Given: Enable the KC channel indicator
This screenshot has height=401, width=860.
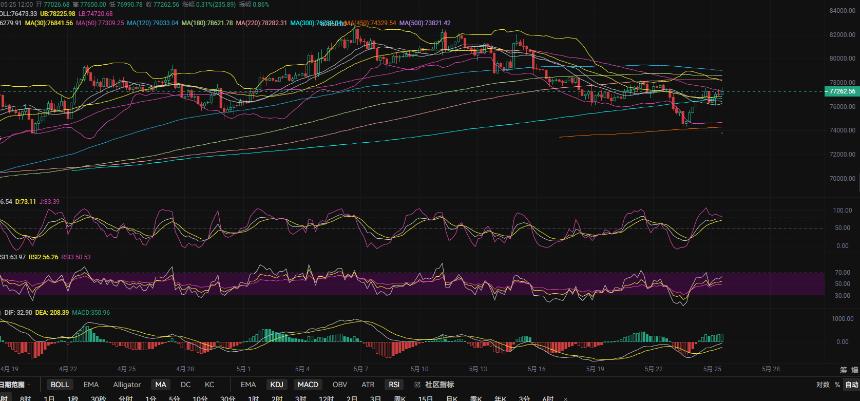Looking at the screenshot, I should (209, 385).
